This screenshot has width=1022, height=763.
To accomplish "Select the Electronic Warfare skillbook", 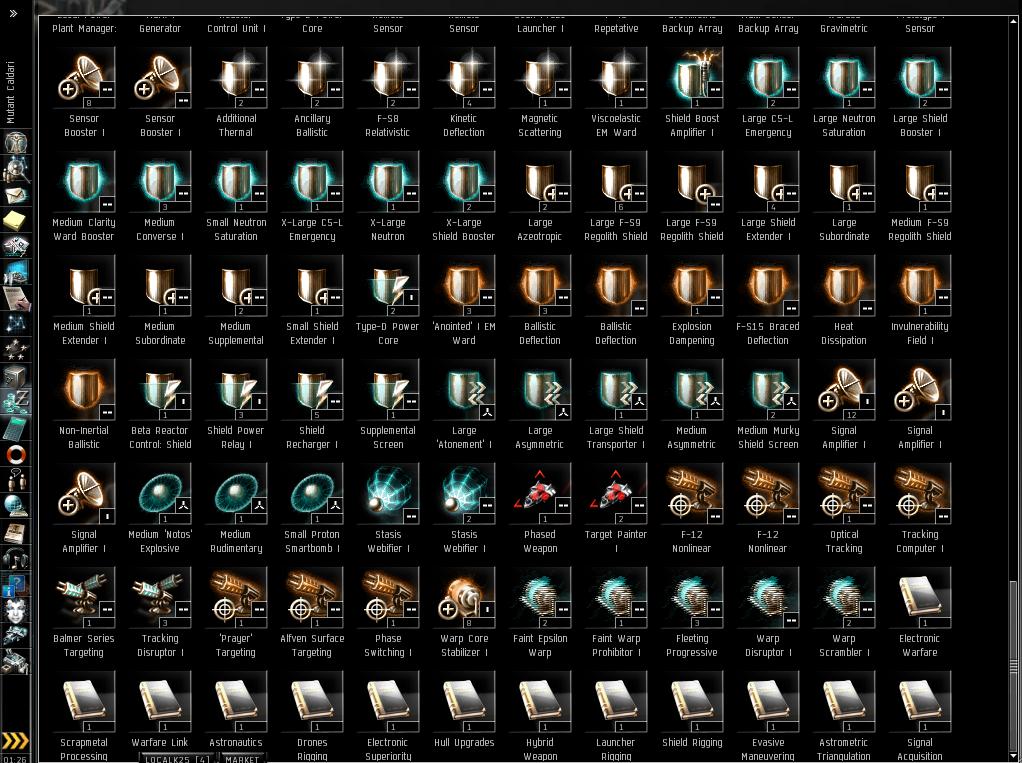I will point(920,597).
